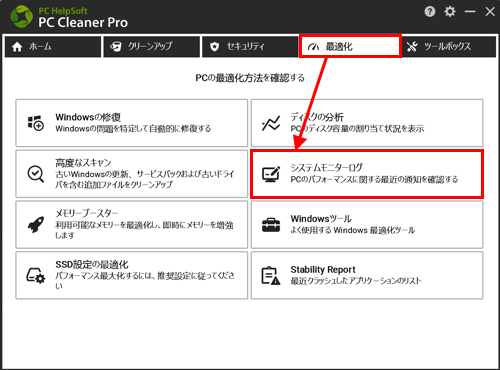Image resolution: width=500 pixels, height=370 pixels.
Task: Open the Windowsの修復 card
Action: coord(132,123)
